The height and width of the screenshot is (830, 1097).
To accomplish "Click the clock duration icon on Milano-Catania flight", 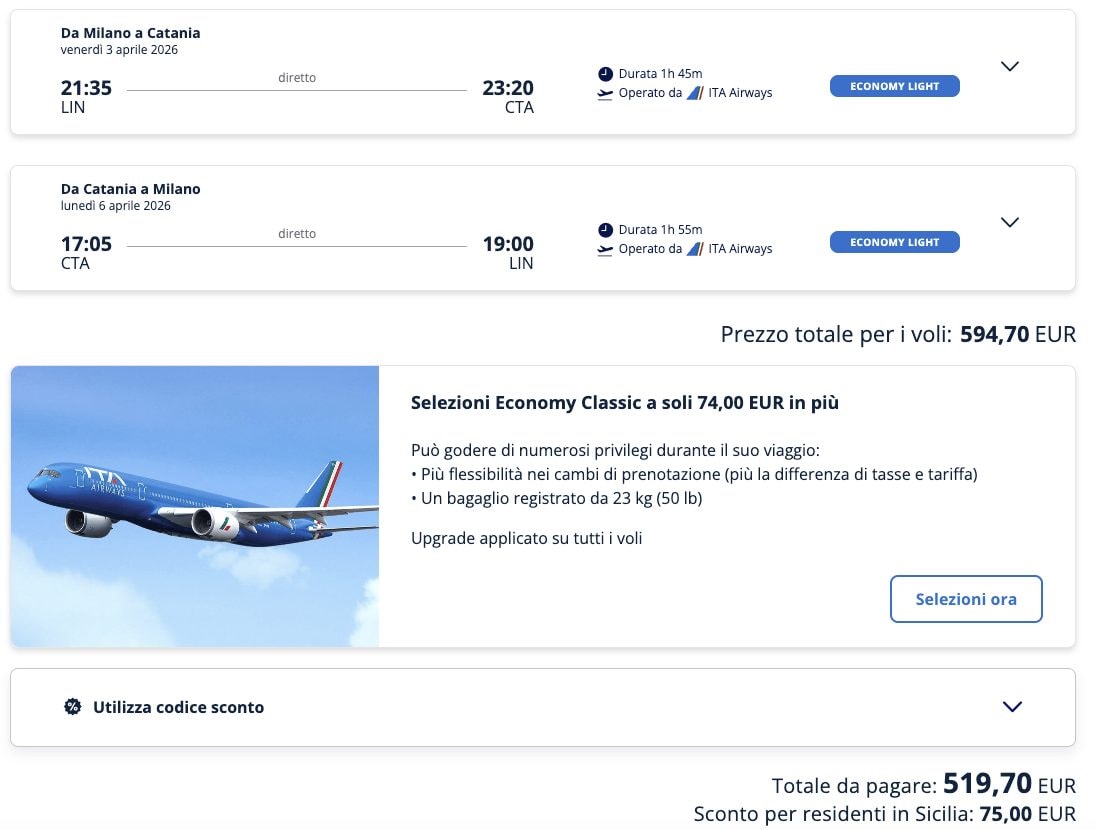I will coord(605,74).
